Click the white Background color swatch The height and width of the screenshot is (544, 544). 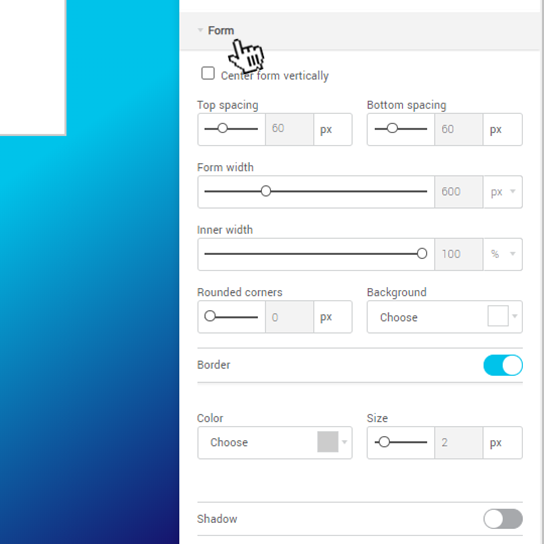[498, 316]
